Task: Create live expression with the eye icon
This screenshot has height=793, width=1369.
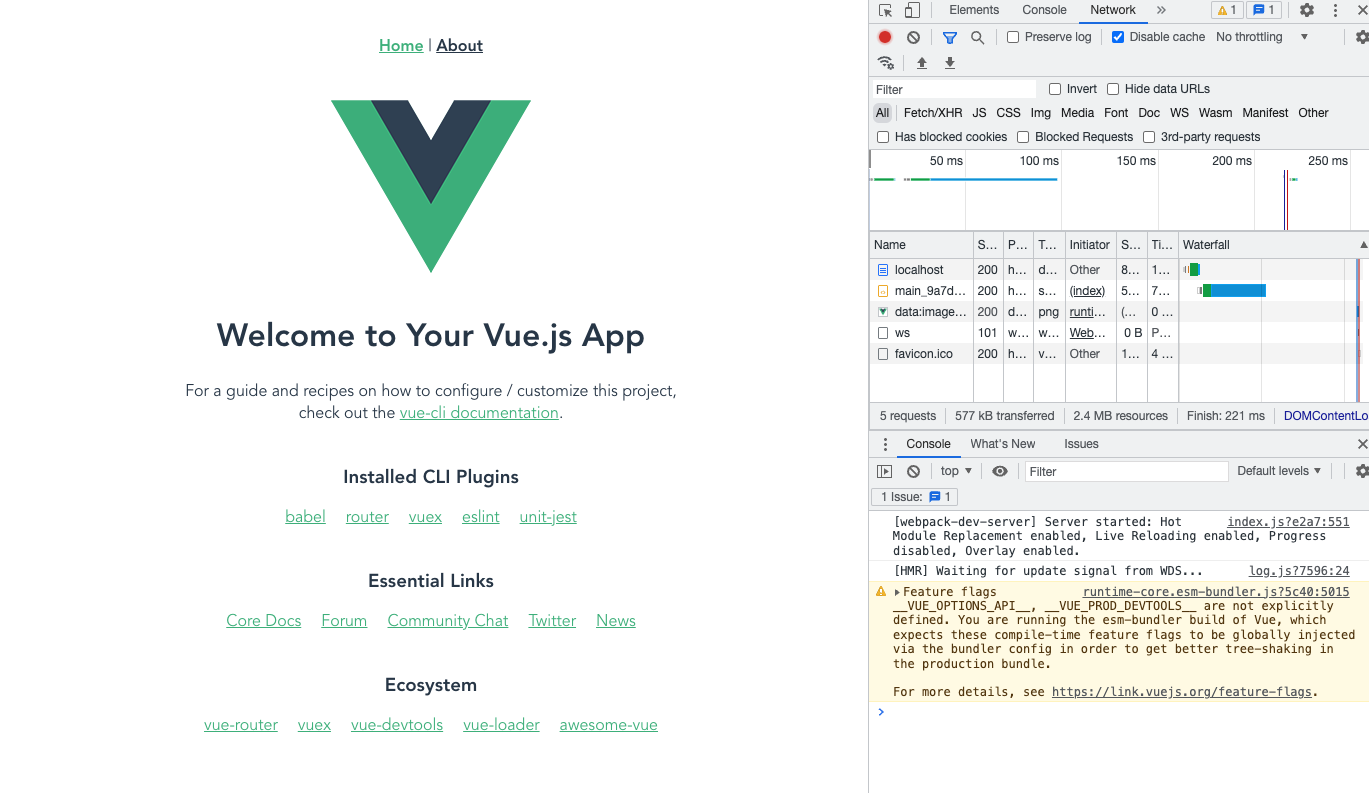Action: 999,471
